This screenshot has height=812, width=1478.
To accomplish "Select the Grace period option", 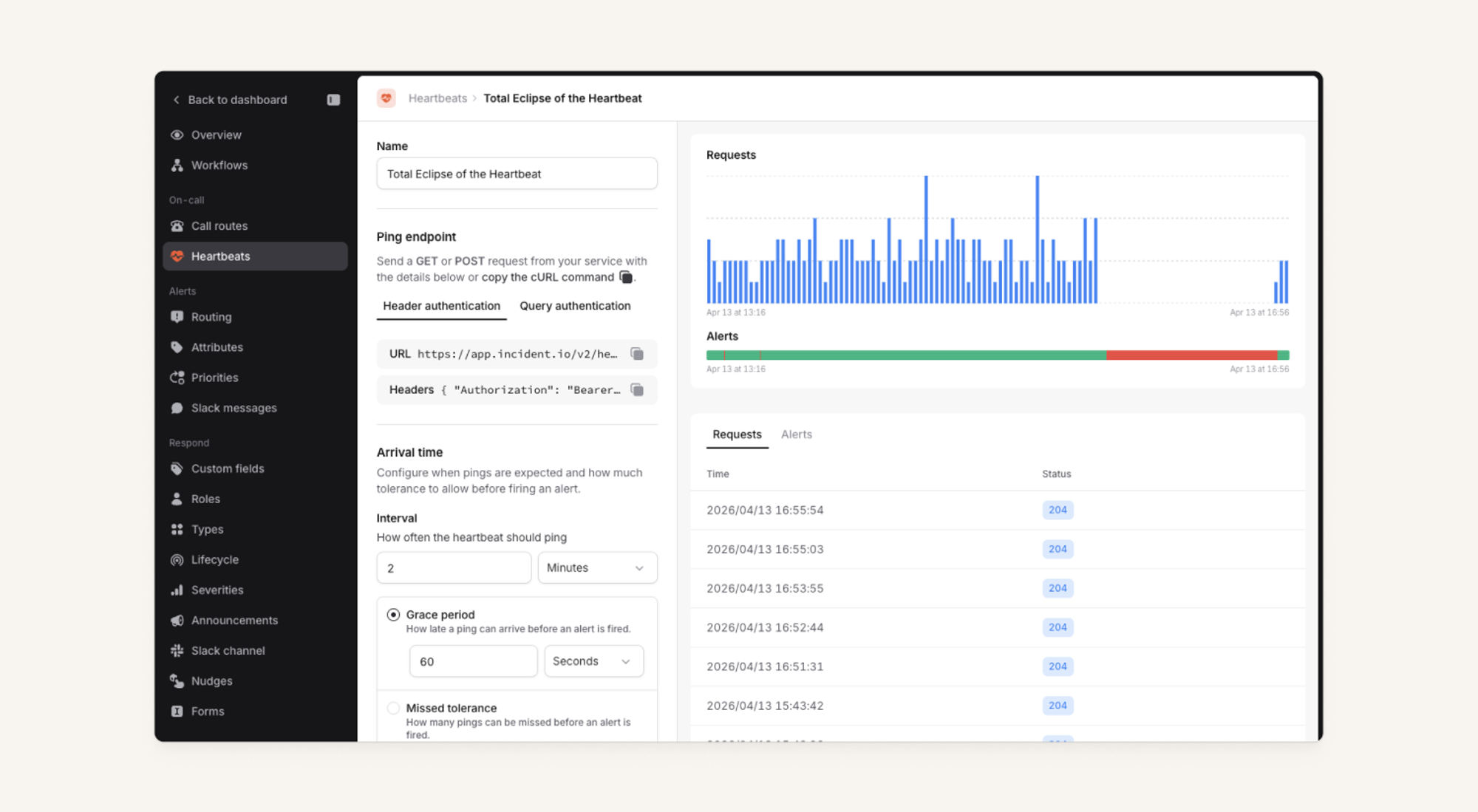I will tap(394, 615).
